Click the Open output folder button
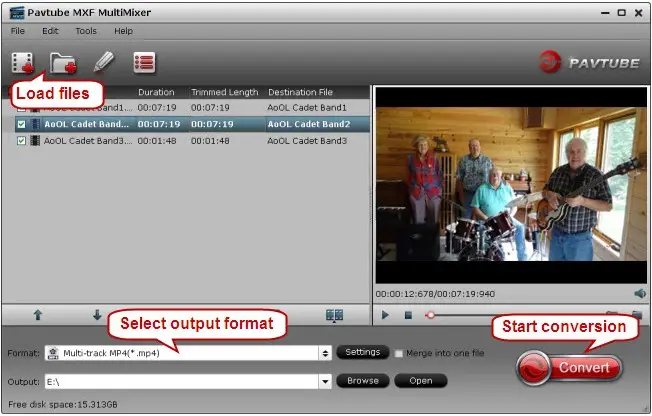652x416 pixels. pos(420,381)
